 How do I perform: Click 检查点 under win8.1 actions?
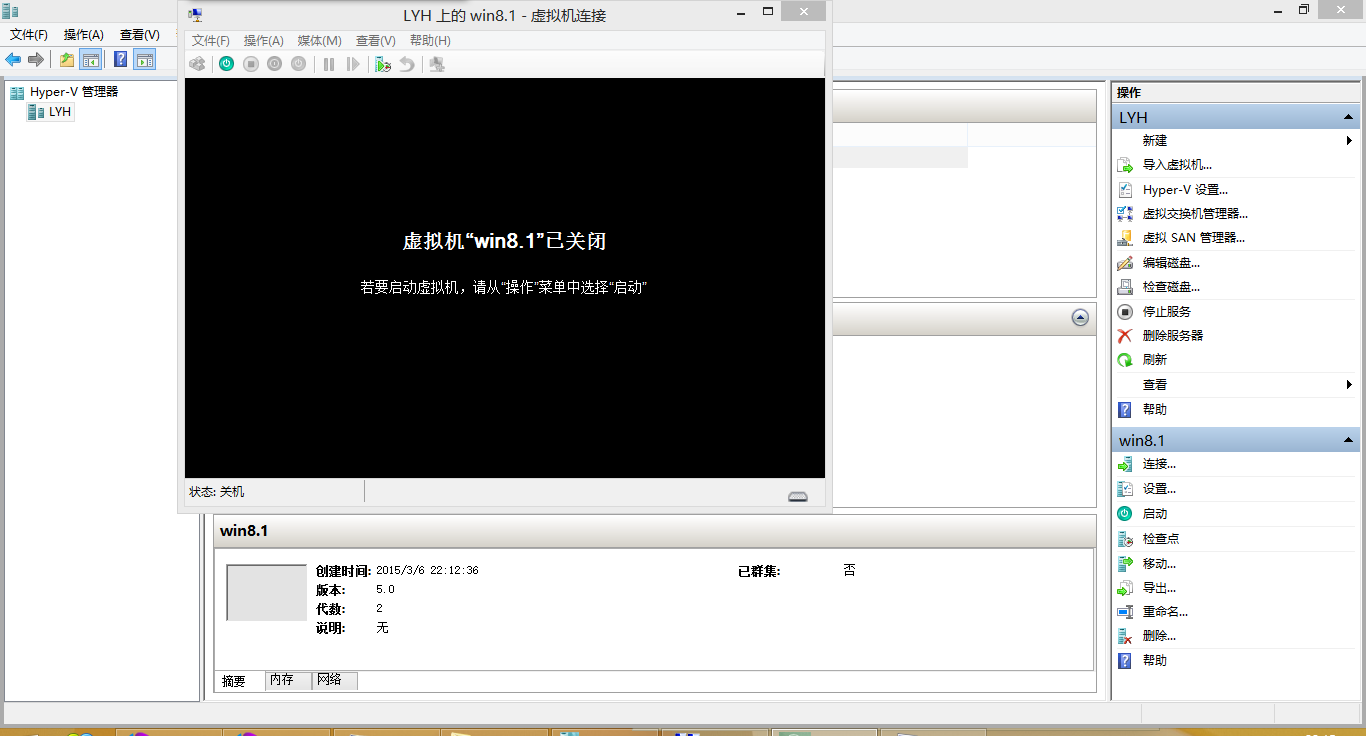[x=1161, y=539]
